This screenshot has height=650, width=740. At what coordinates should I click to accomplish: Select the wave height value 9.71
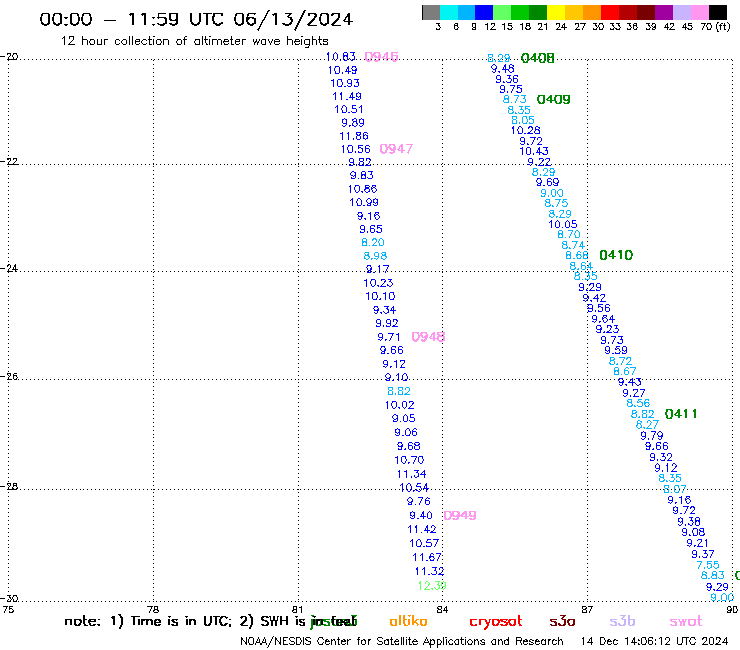coord(389,337)
